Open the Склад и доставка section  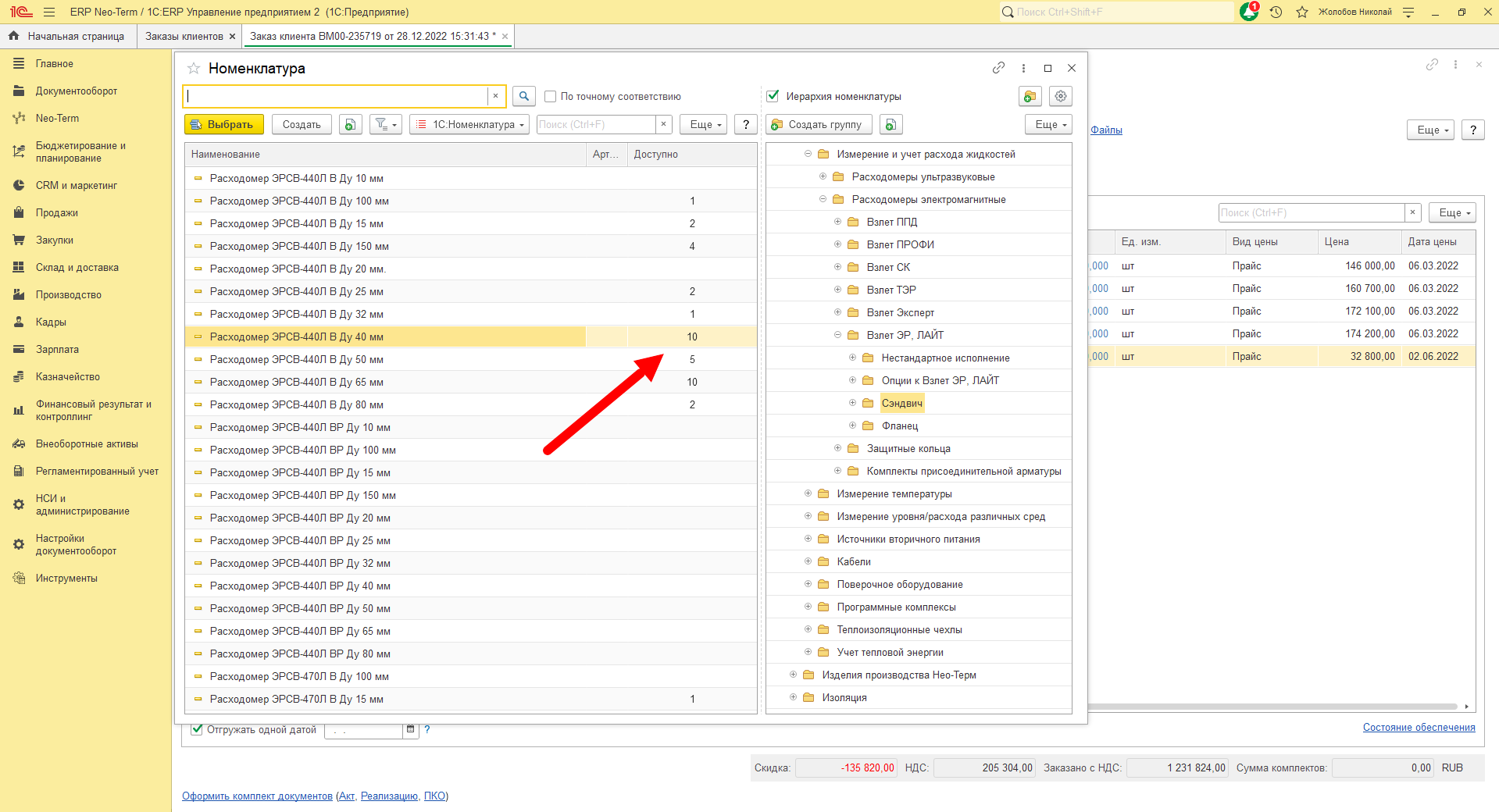tap(77, 267)
